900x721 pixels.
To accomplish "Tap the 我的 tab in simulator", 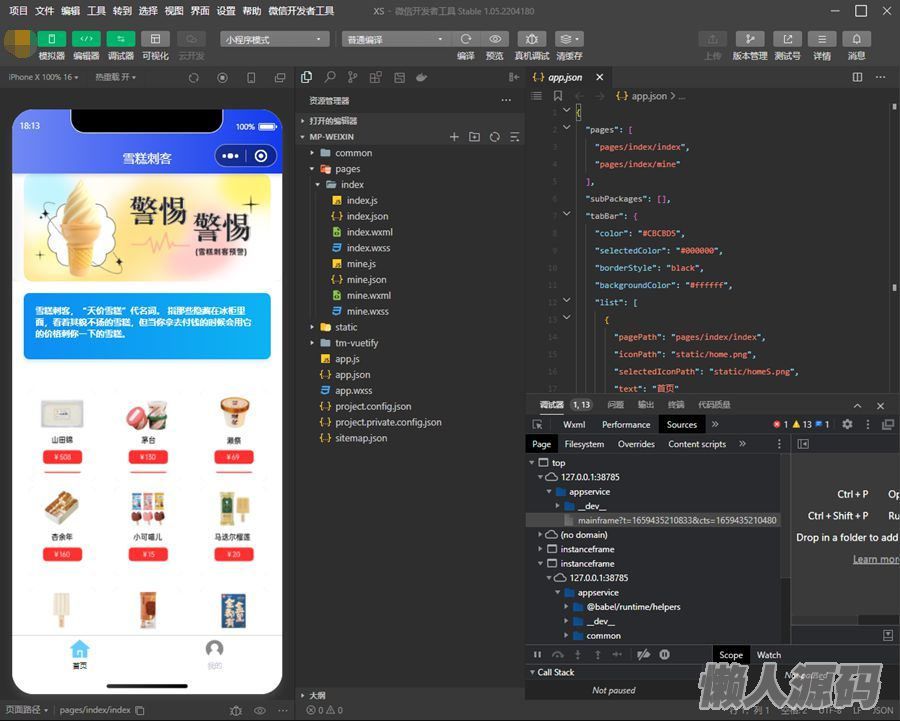I will click(214, 655).
